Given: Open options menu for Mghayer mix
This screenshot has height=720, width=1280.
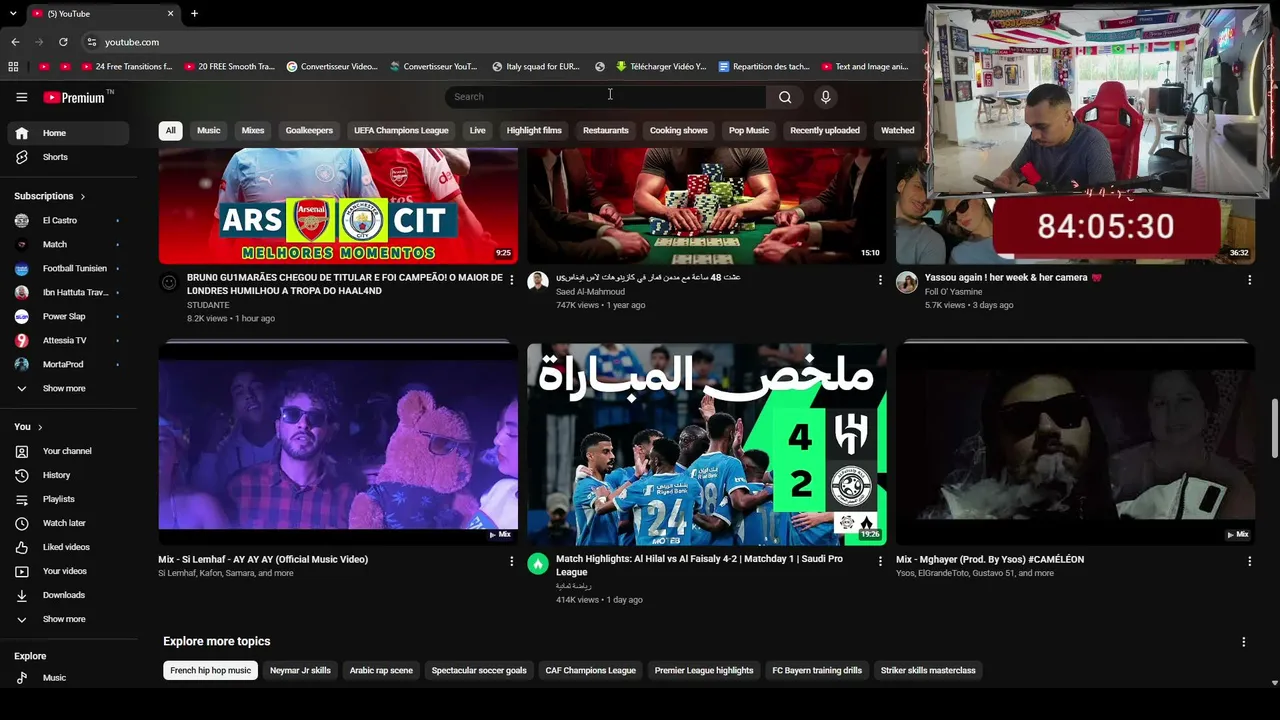Looking at the screenshot, I should pyautogui.click(x=1249, y=561).
